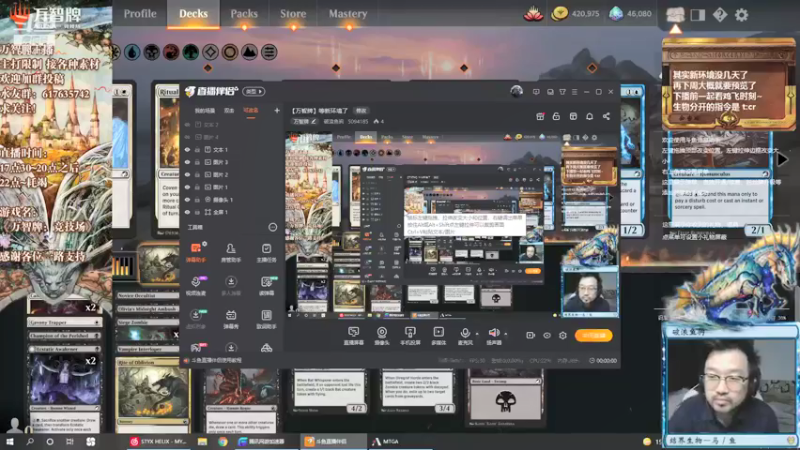Filter MTGA cards by red mana
Screen dimensions: 800x450
(x=171, y=52)
